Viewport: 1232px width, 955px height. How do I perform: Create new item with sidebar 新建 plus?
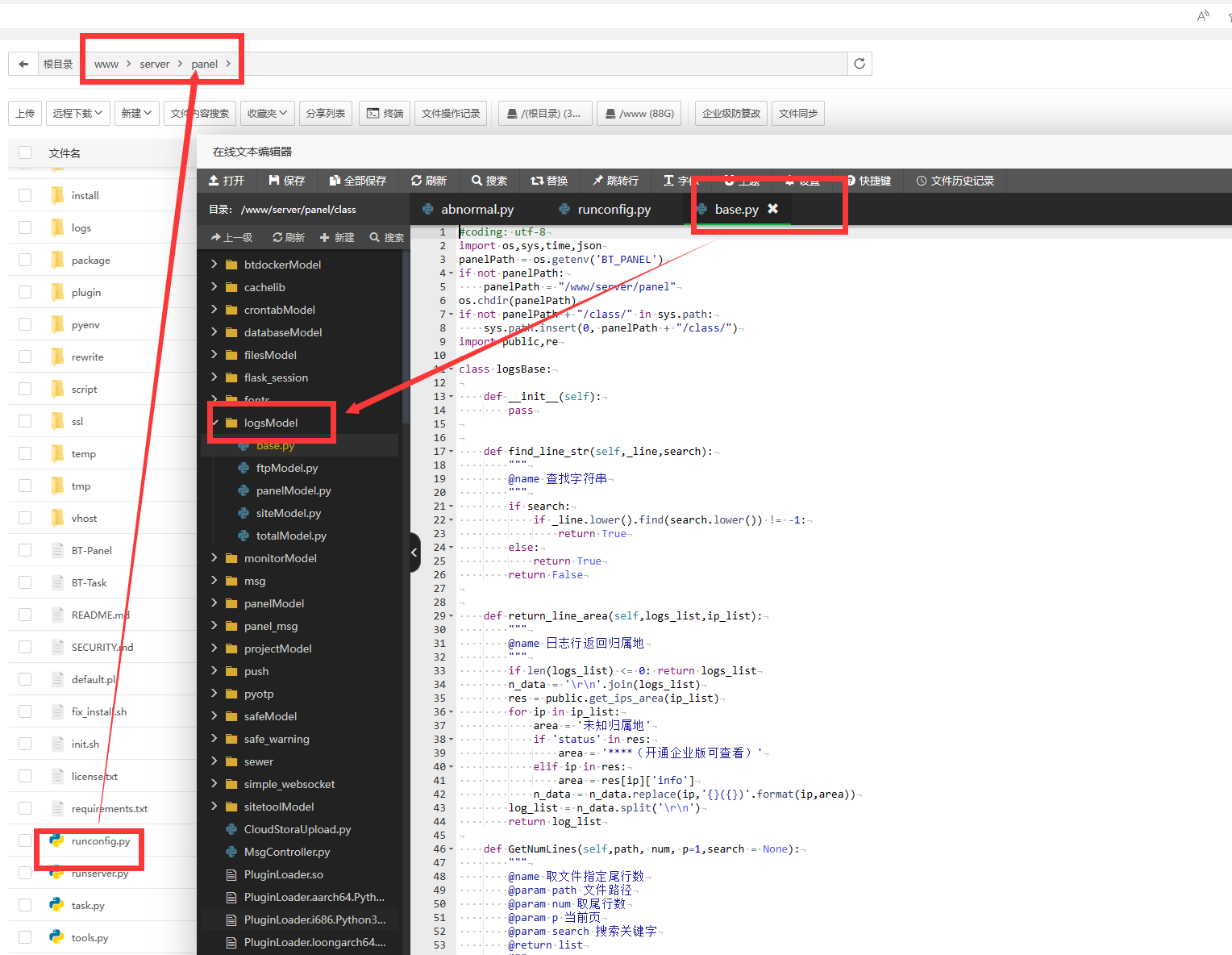pyautogui.click(x=337, y=237)
